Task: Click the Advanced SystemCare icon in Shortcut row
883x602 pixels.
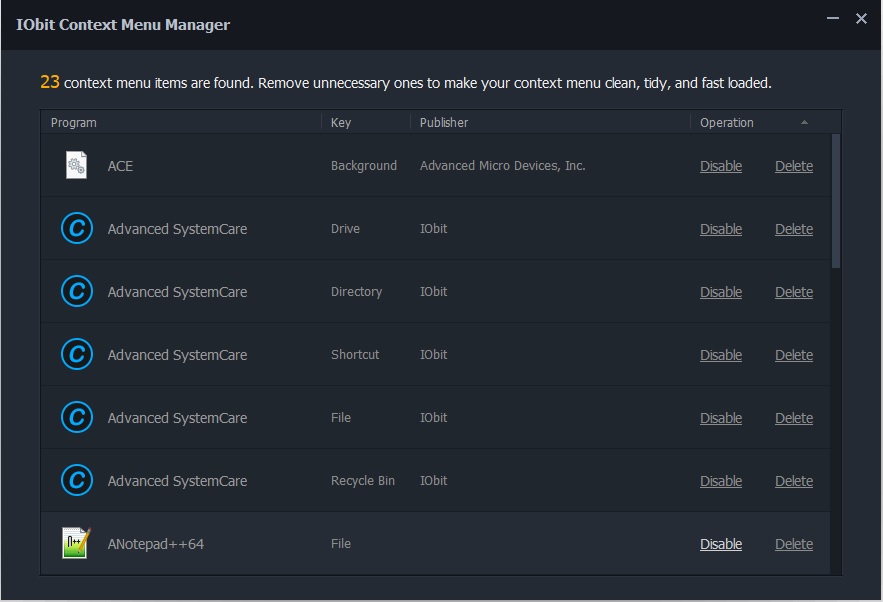Action: (77, 354)
